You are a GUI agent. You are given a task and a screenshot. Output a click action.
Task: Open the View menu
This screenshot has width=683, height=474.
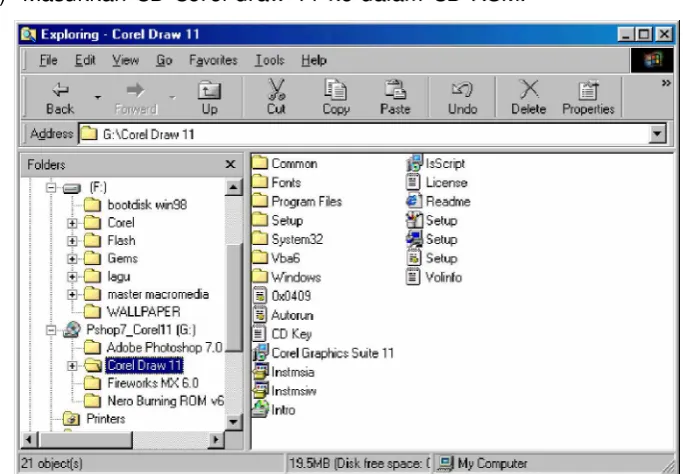[125, 60]
